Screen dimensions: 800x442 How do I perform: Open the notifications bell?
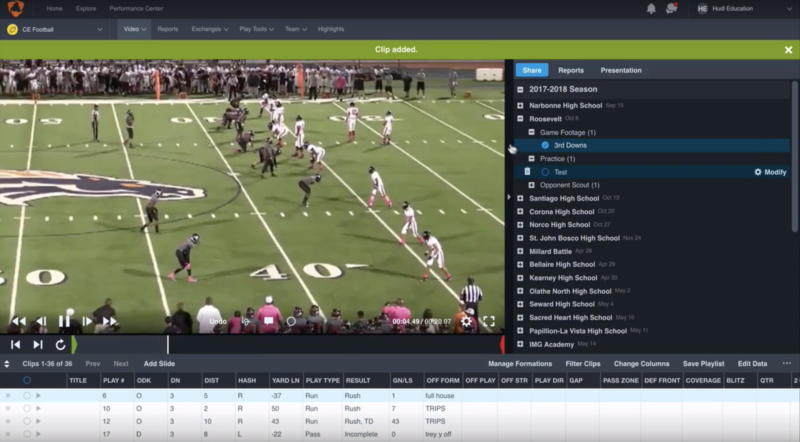point(651,9)
